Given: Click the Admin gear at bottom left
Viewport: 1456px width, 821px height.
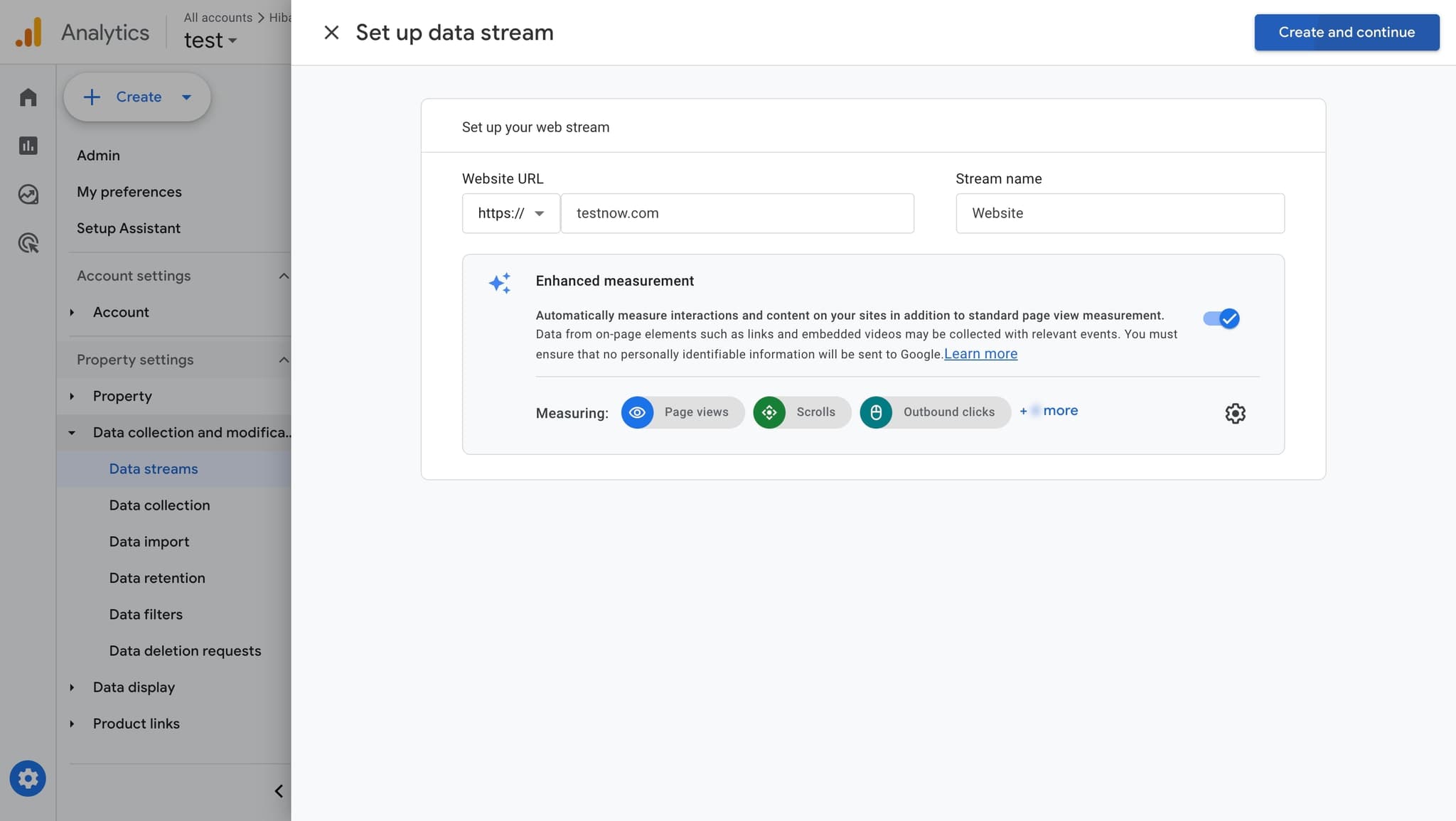Looking at the screenshot, I should click(28, 778).
